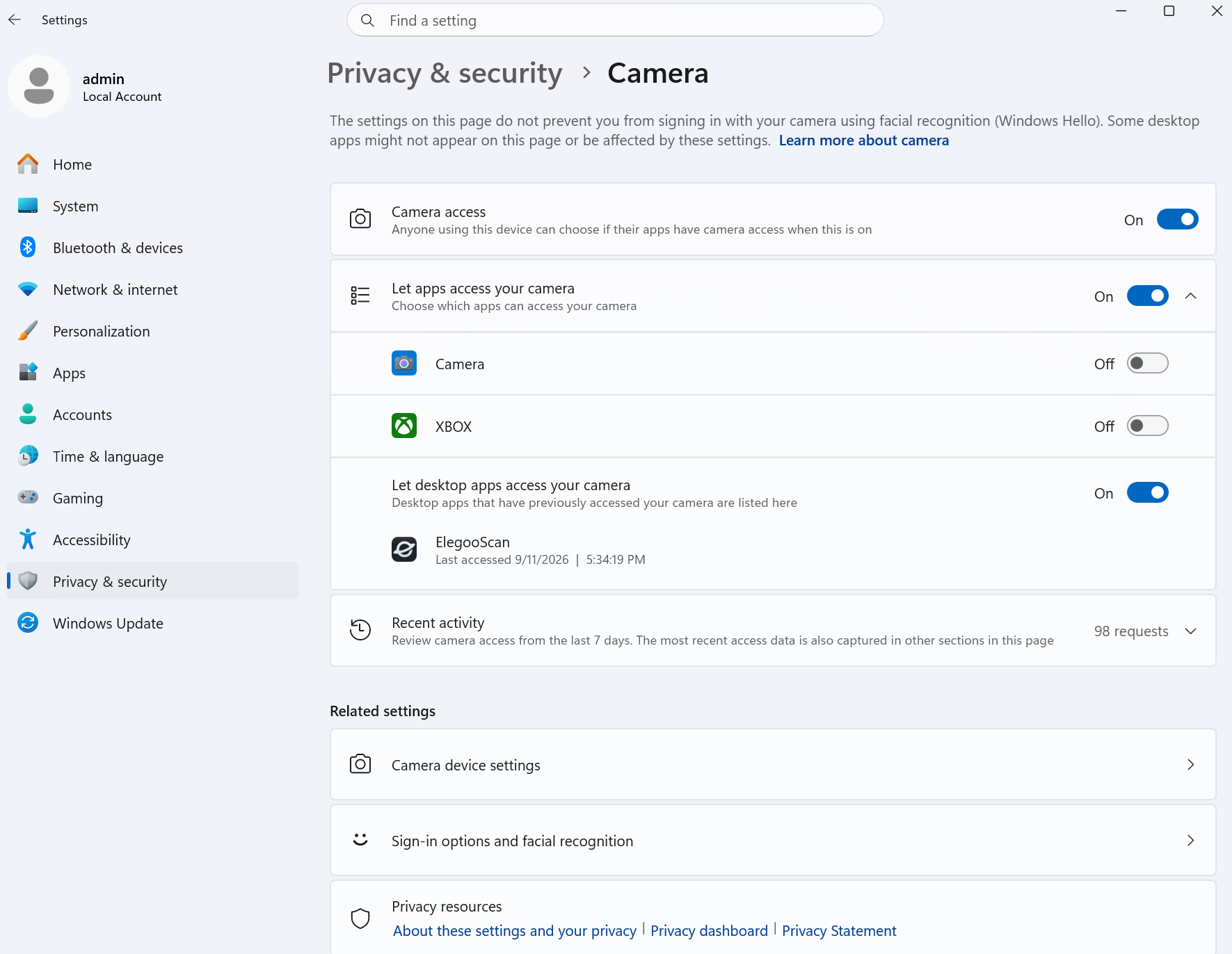Select Network & internet in sidebar
This screenshot has width=1232, height=954.
[153, 289]
